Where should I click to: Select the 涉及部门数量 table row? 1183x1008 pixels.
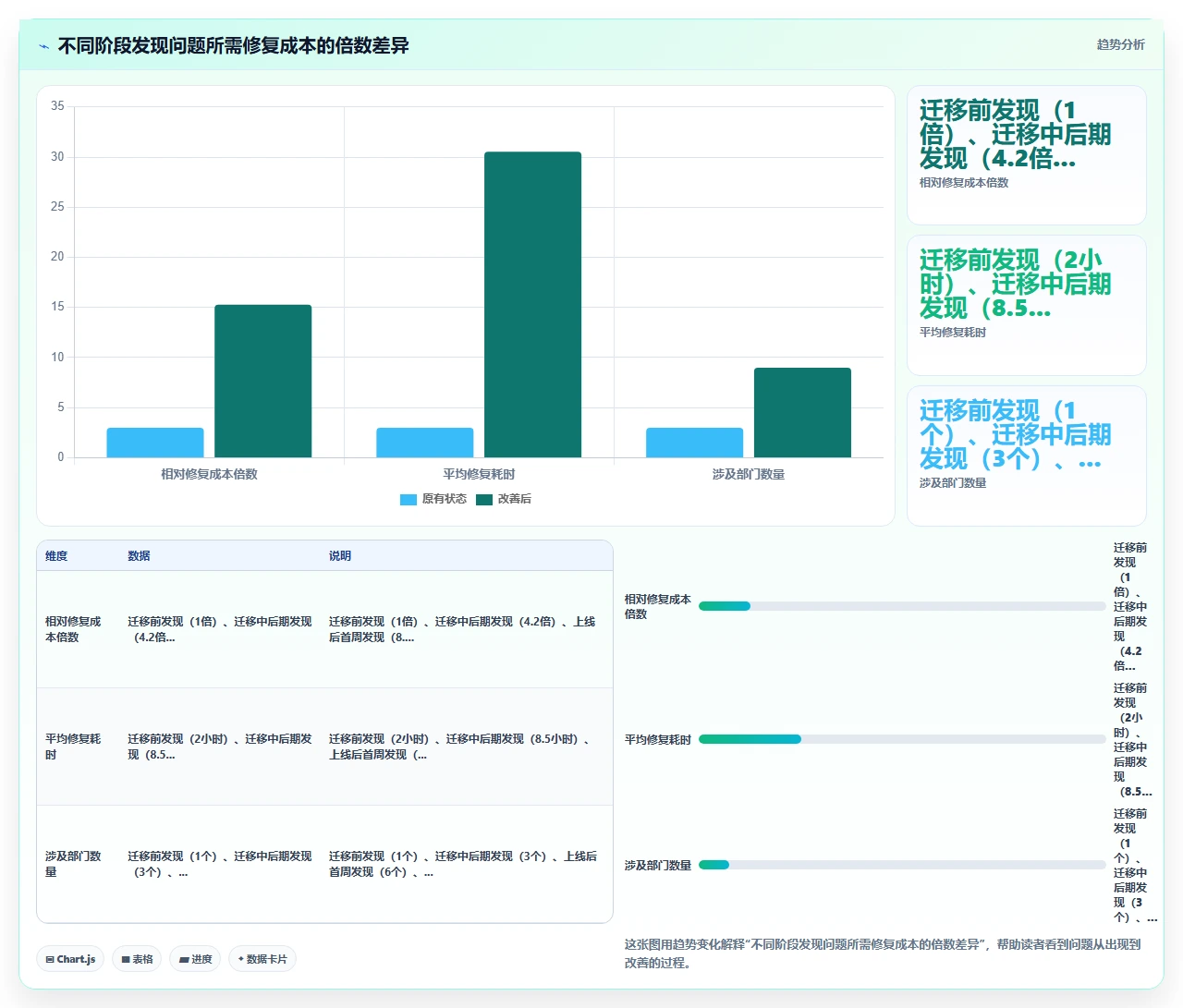pyautogui.click(x=324, y=864)
